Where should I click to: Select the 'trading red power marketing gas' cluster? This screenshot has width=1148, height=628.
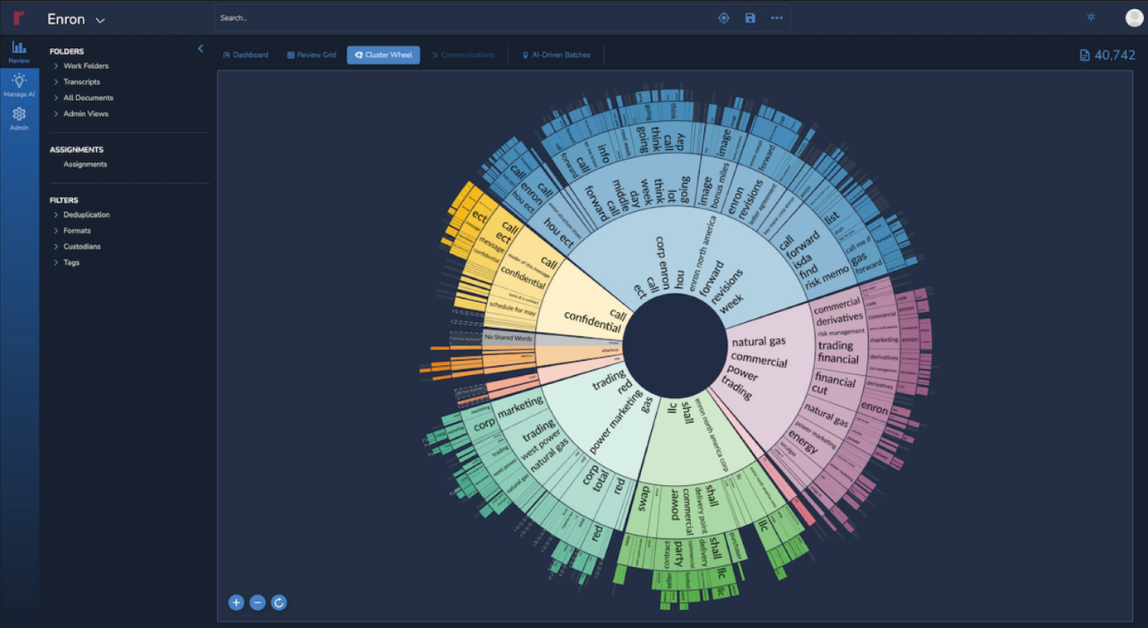[604, 417]
